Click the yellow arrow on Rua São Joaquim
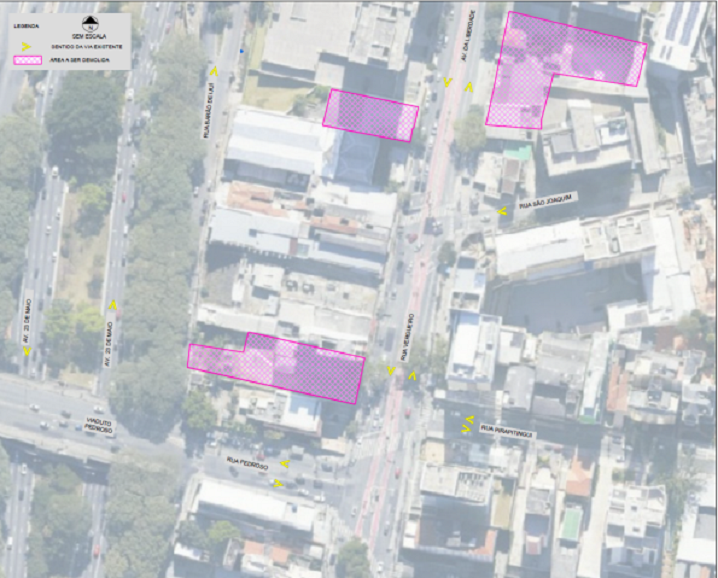Viewport: 718px width, 578px height. point(502,211)
